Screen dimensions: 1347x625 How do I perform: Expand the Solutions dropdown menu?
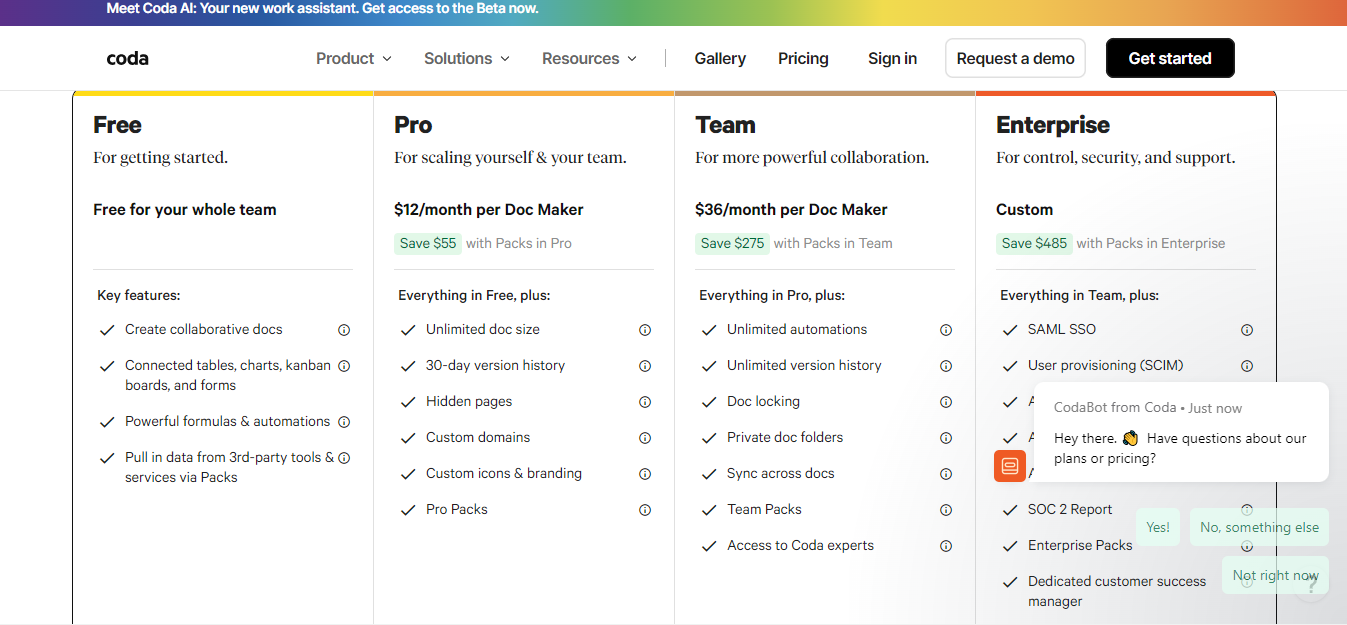(467, 58)
